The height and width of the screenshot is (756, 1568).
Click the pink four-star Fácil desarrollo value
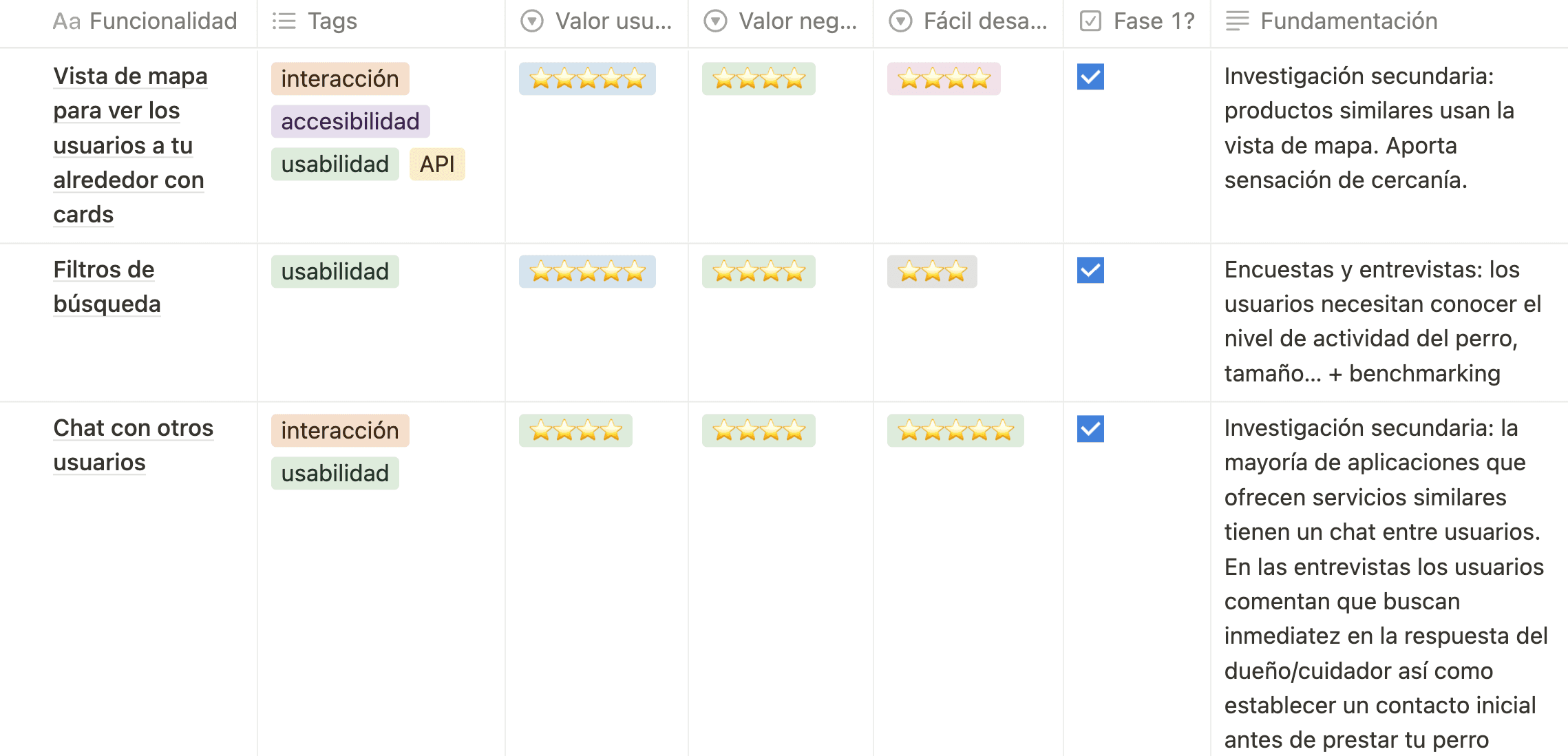(944, 78)
